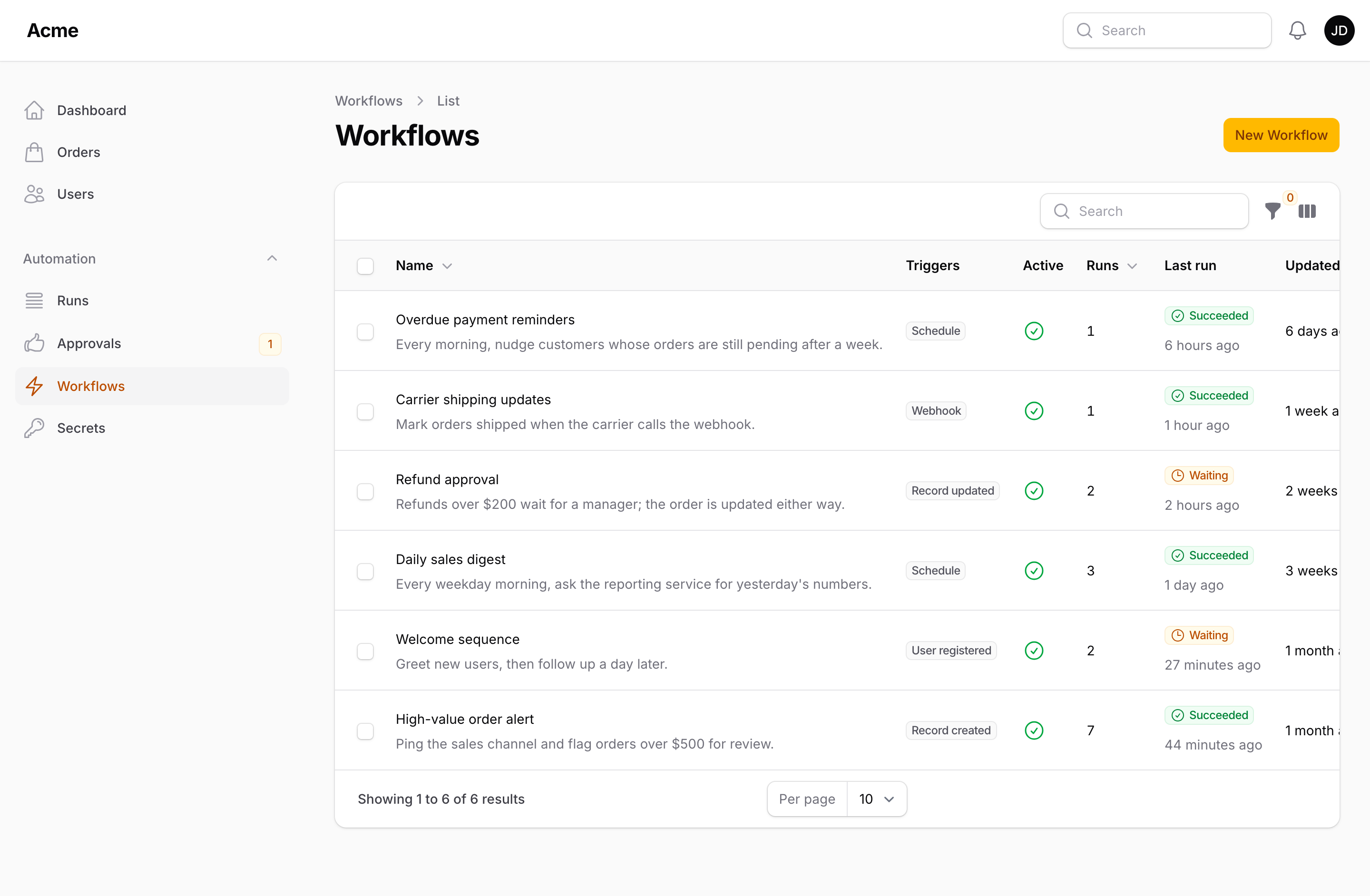Sort by the Name column

click(424, 265)
